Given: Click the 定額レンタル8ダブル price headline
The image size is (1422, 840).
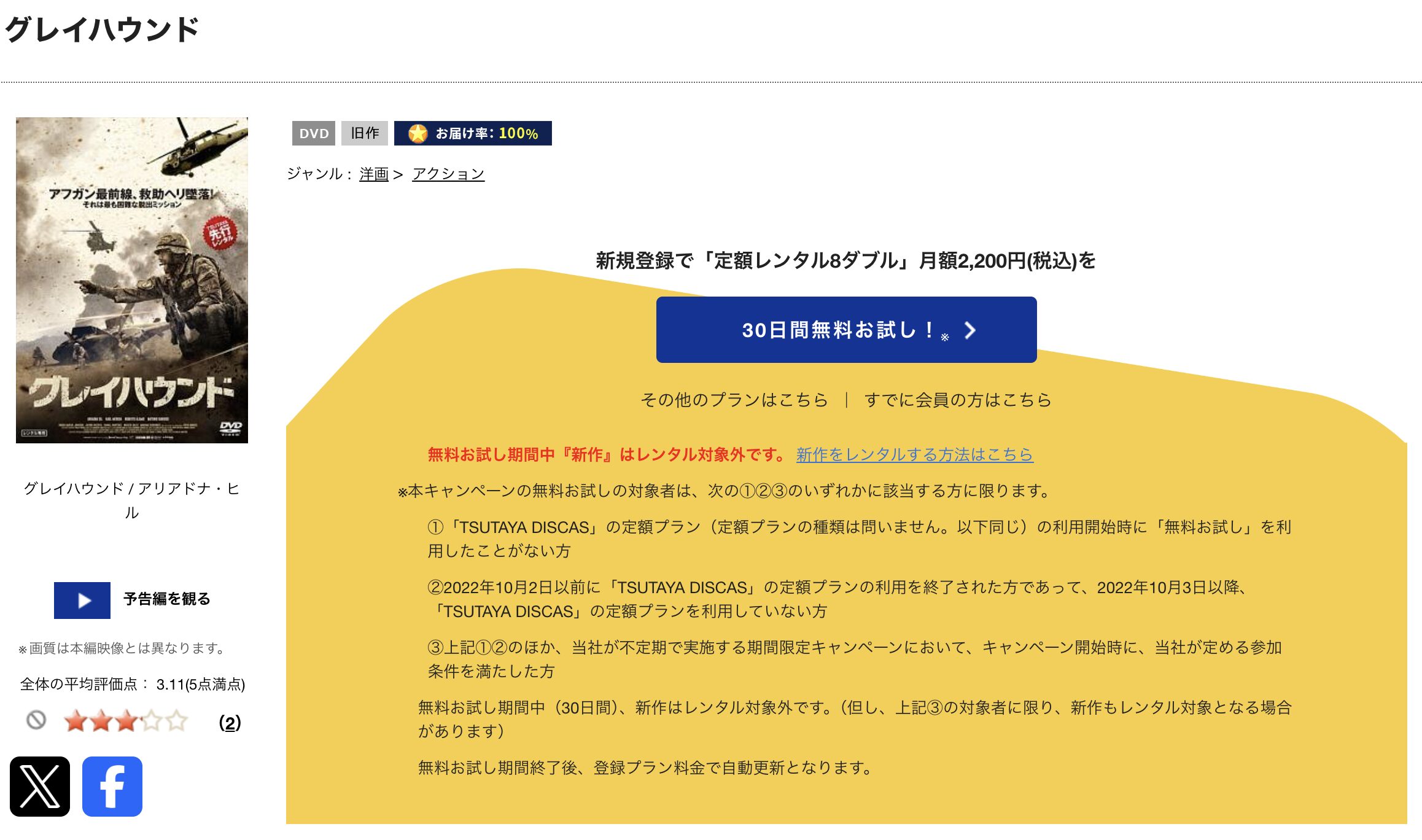Looking at the screenshot, I should 846,260.
